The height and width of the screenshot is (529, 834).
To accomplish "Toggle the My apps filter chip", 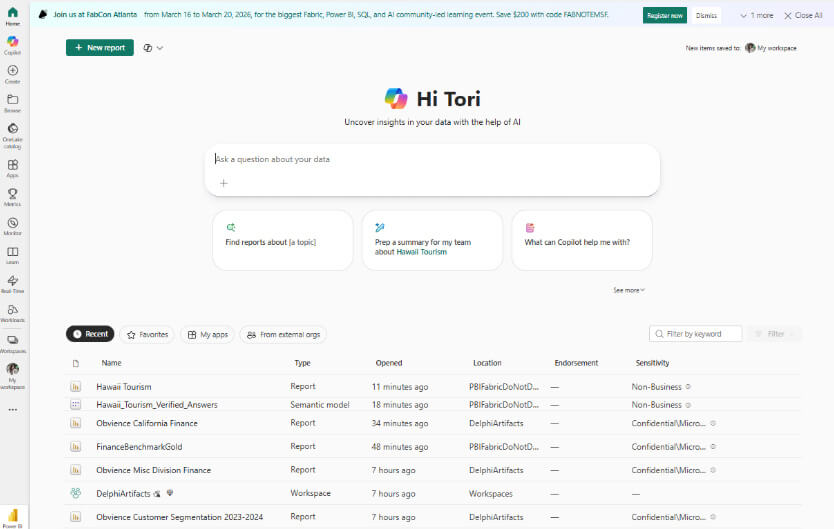I will pyautogui.click(x=206, y=335).
